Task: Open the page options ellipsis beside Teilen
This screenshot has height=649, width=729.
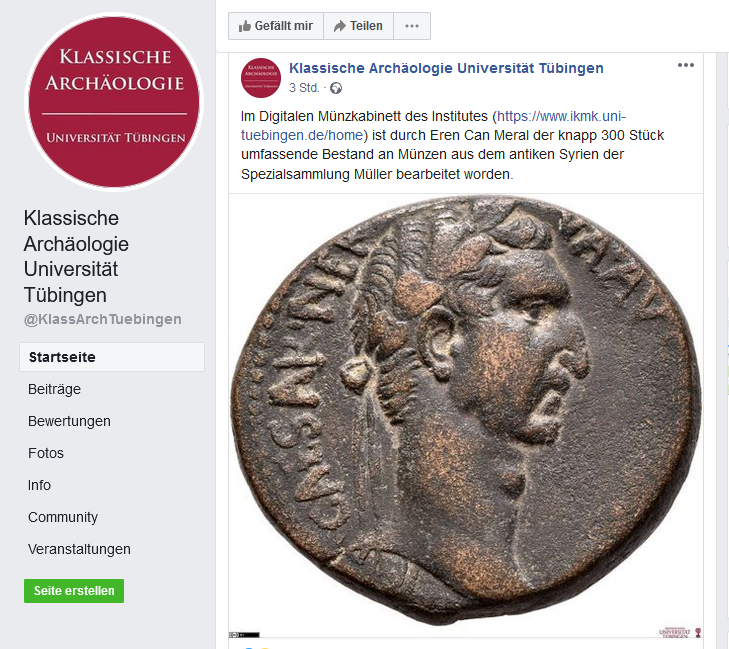Action: [x=412, y=26]
